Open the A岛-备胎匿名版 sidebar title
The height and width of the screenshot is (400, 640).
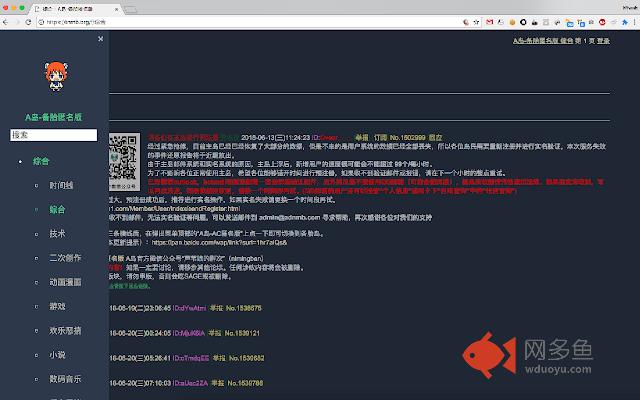coord(53,117)
